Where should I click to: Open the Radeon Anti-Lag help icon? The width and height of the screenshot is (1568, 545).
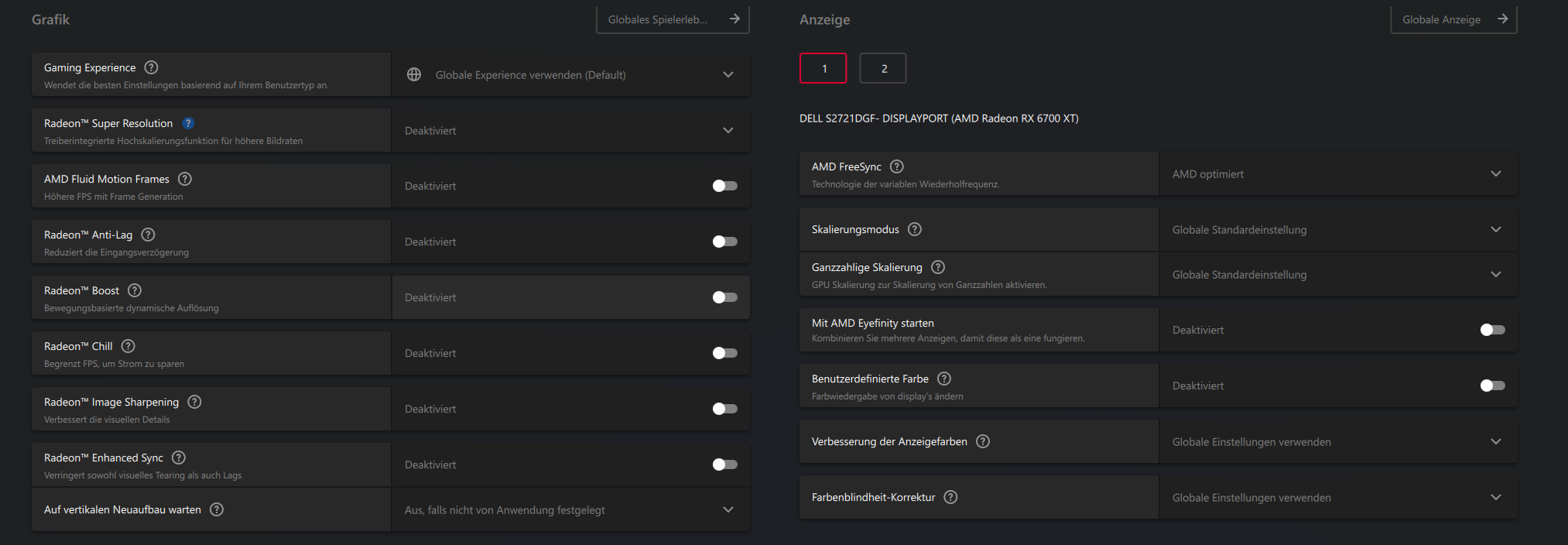pos(149,235)
